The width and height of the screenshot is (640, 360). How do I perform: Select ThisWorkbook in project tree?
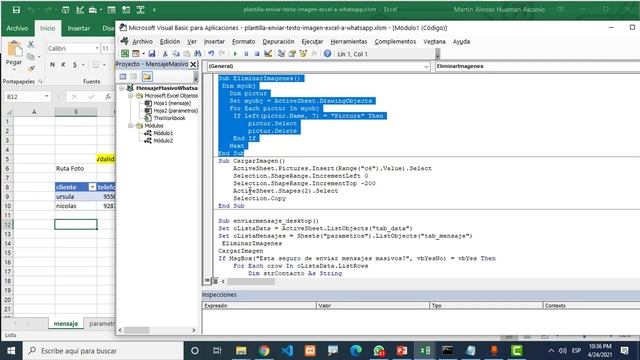click(169, 118)
